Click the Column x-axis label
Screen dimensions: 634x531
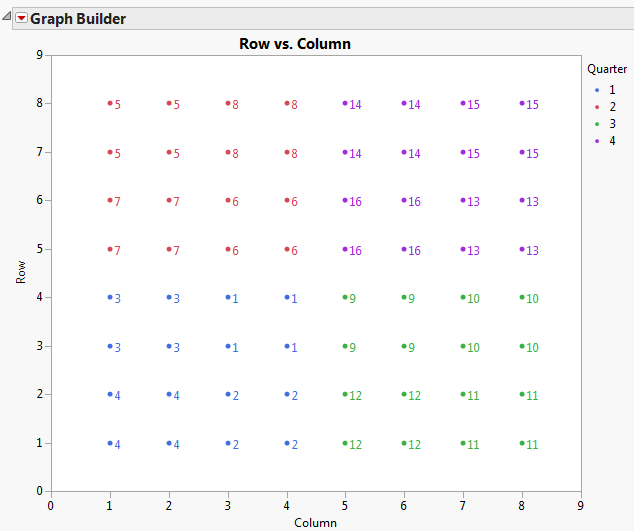point(315,522)
